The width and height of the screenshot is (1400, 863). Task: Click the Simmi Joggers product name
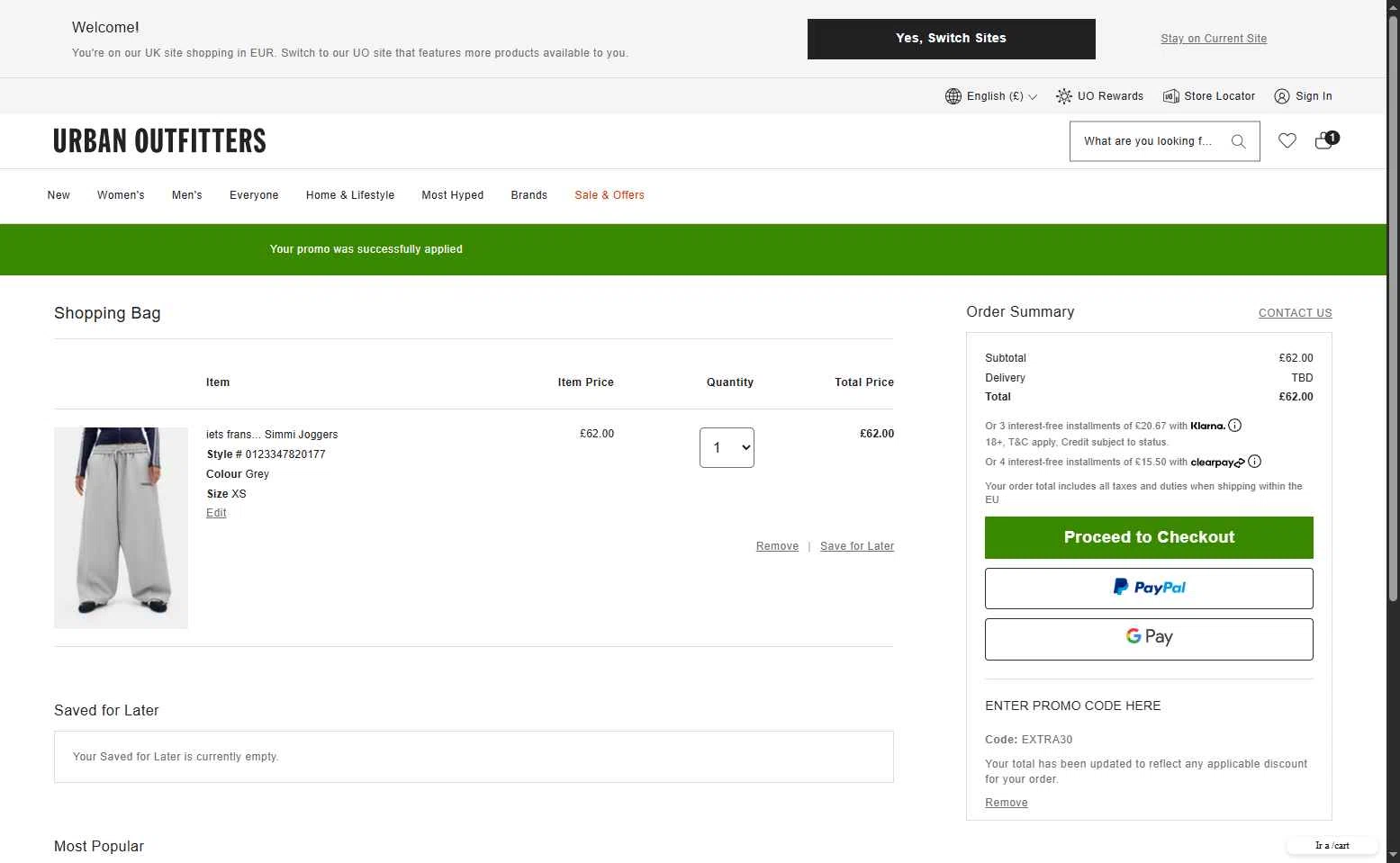click(272, 435)
